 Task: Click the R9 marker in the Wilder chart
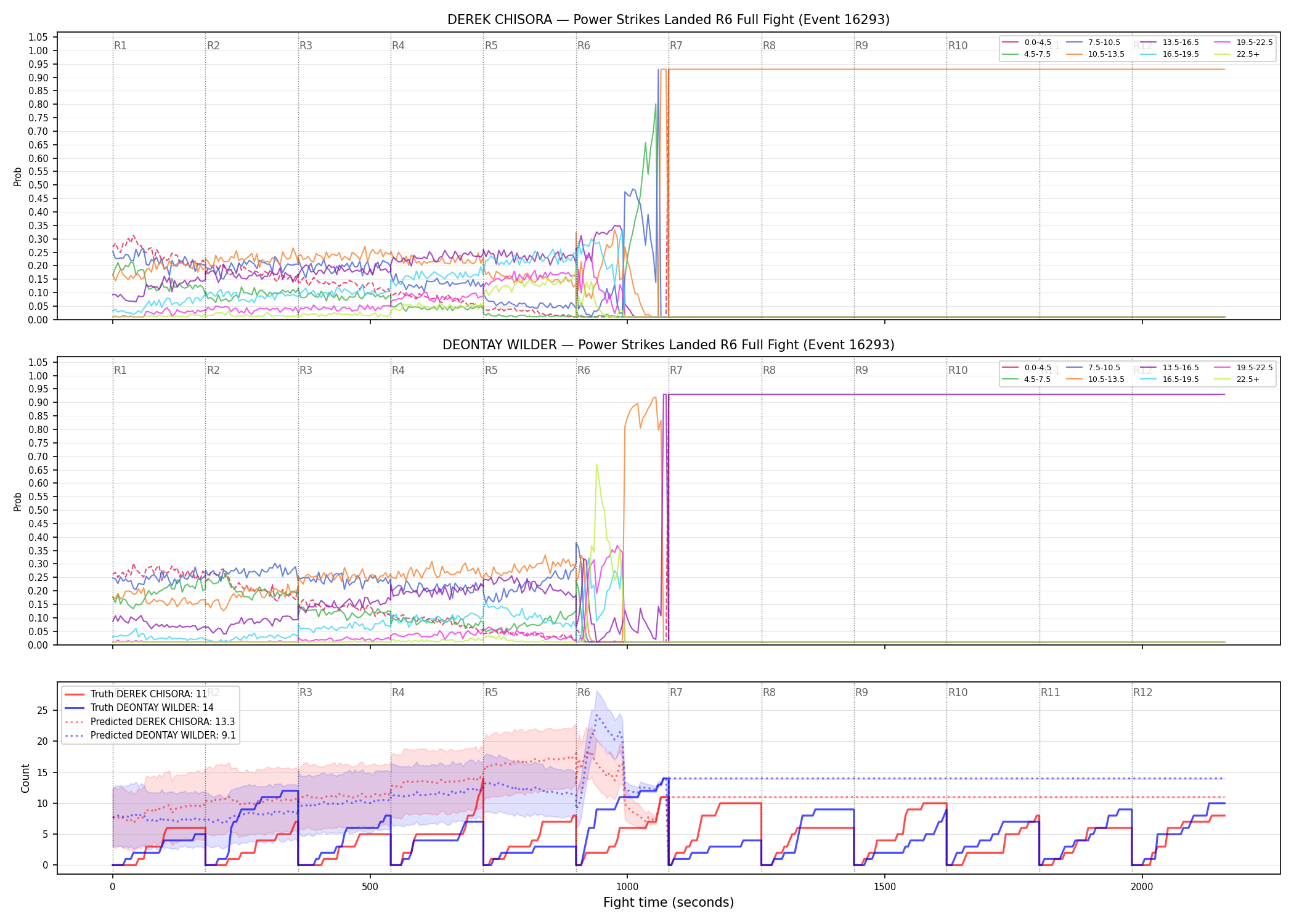861,370
